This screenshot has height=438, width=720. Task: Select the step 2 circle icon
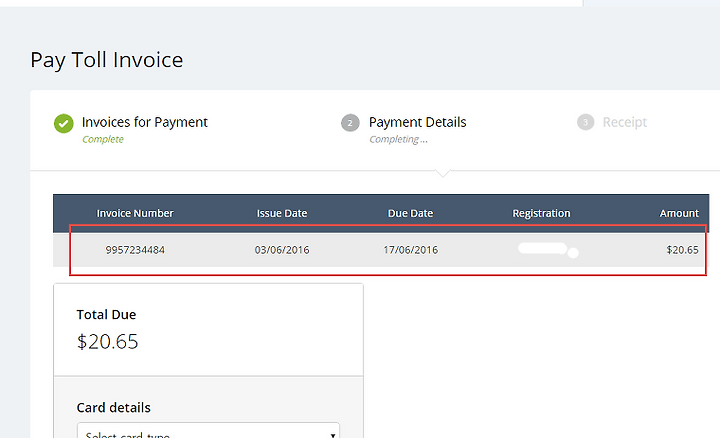point(350,123)
